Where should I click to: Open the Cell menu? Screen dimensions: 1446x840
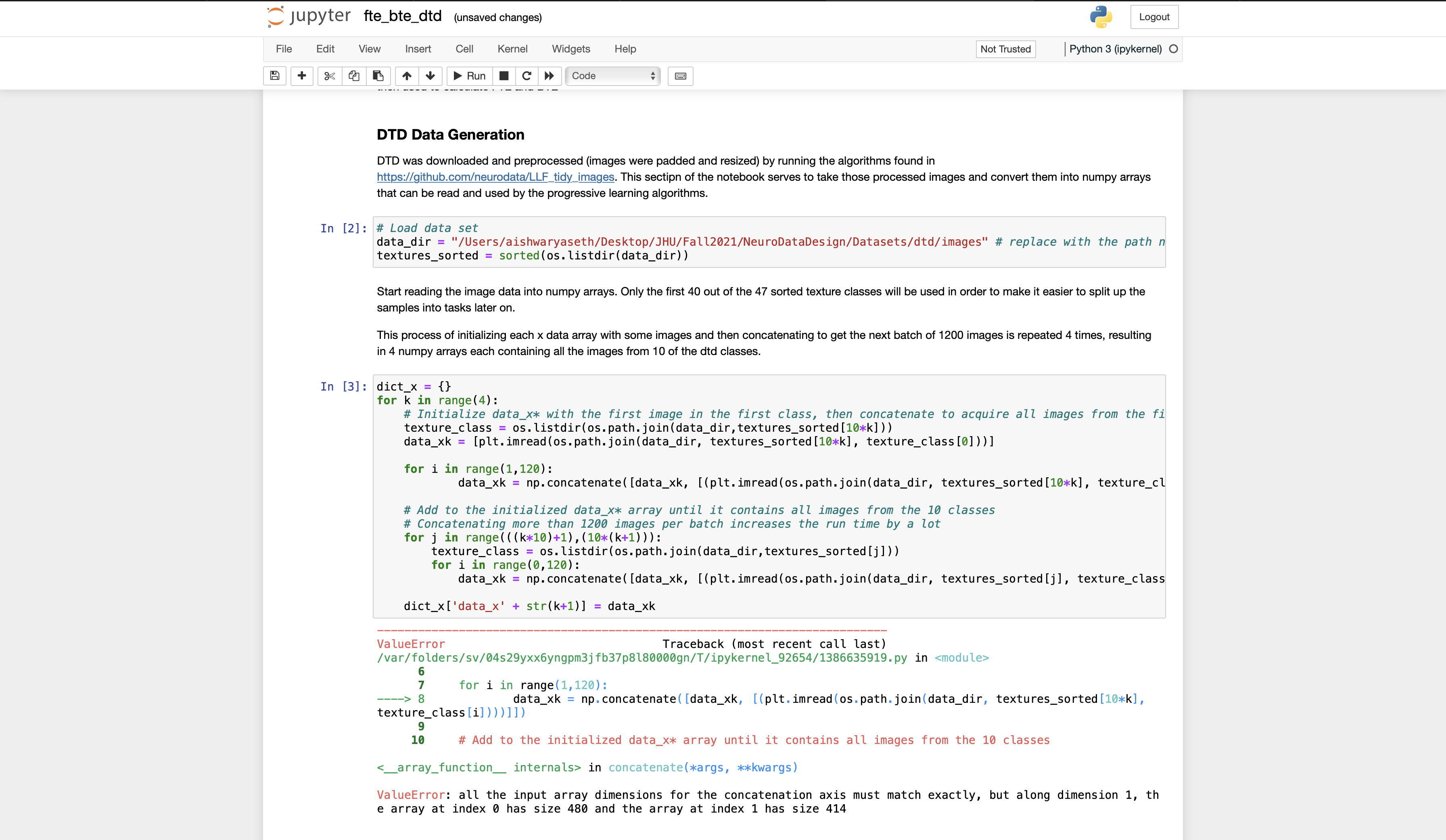pyautogui.click(x=464, y=49)
